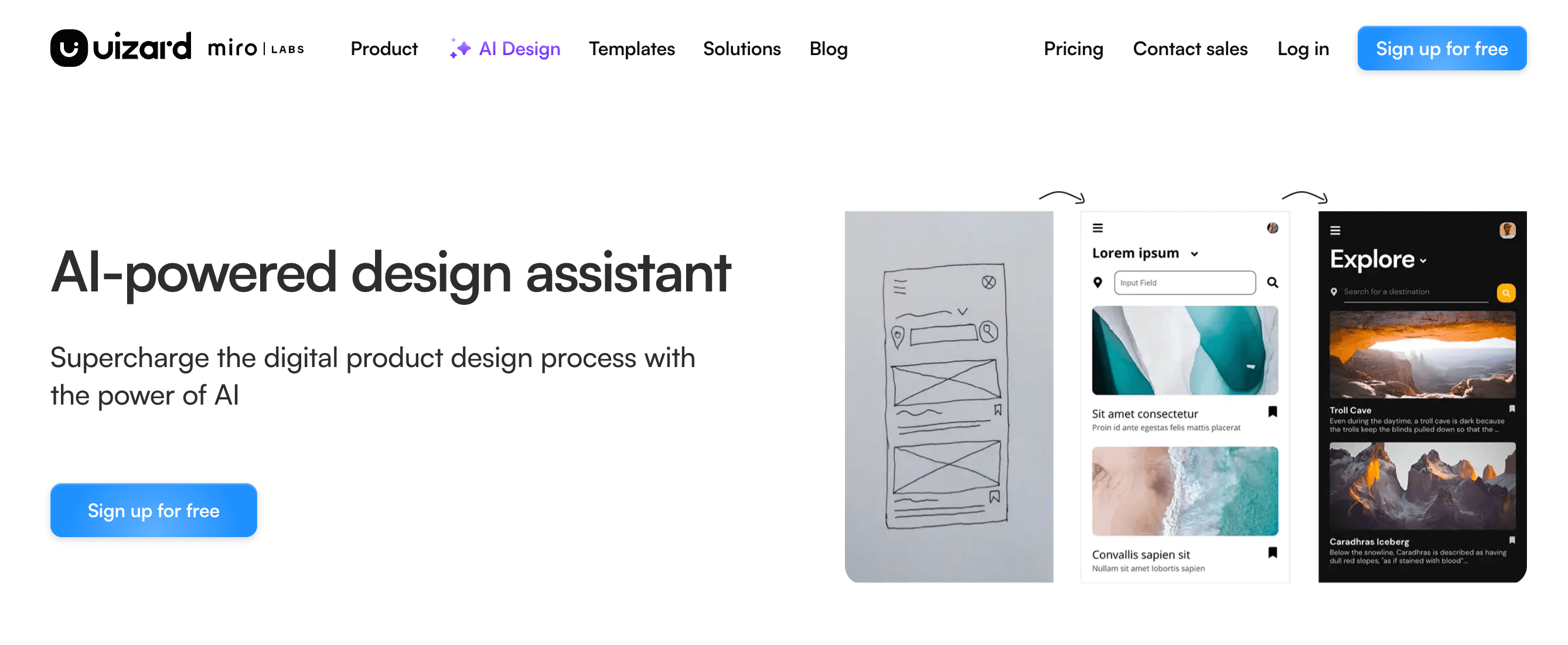
Task: Click the location pin in light mockup
Action: pos(1097,283)
